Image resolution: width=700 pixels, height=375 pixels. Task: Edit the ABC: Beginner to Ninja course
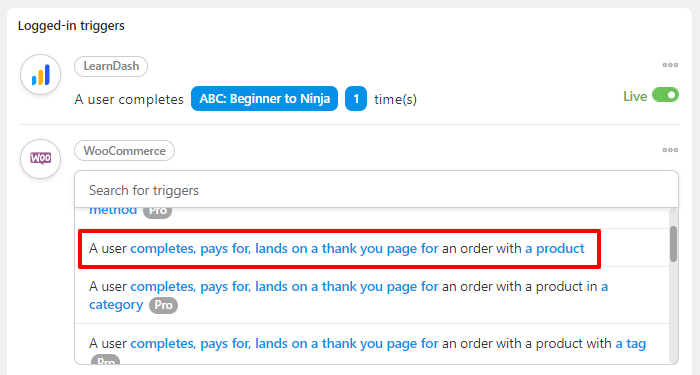[264, 99]
